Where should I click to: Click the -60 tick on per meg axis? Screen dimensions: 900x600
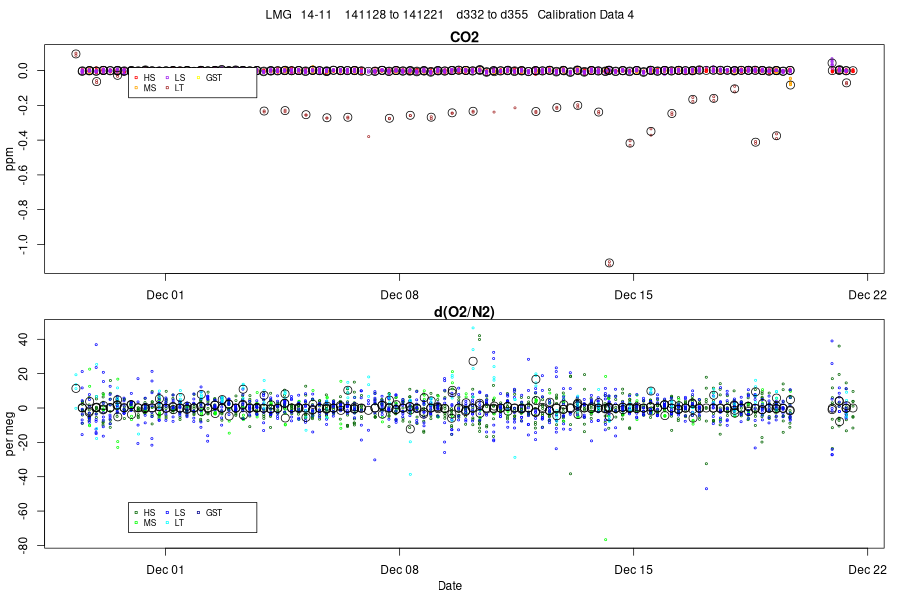[x=24, y=511]
